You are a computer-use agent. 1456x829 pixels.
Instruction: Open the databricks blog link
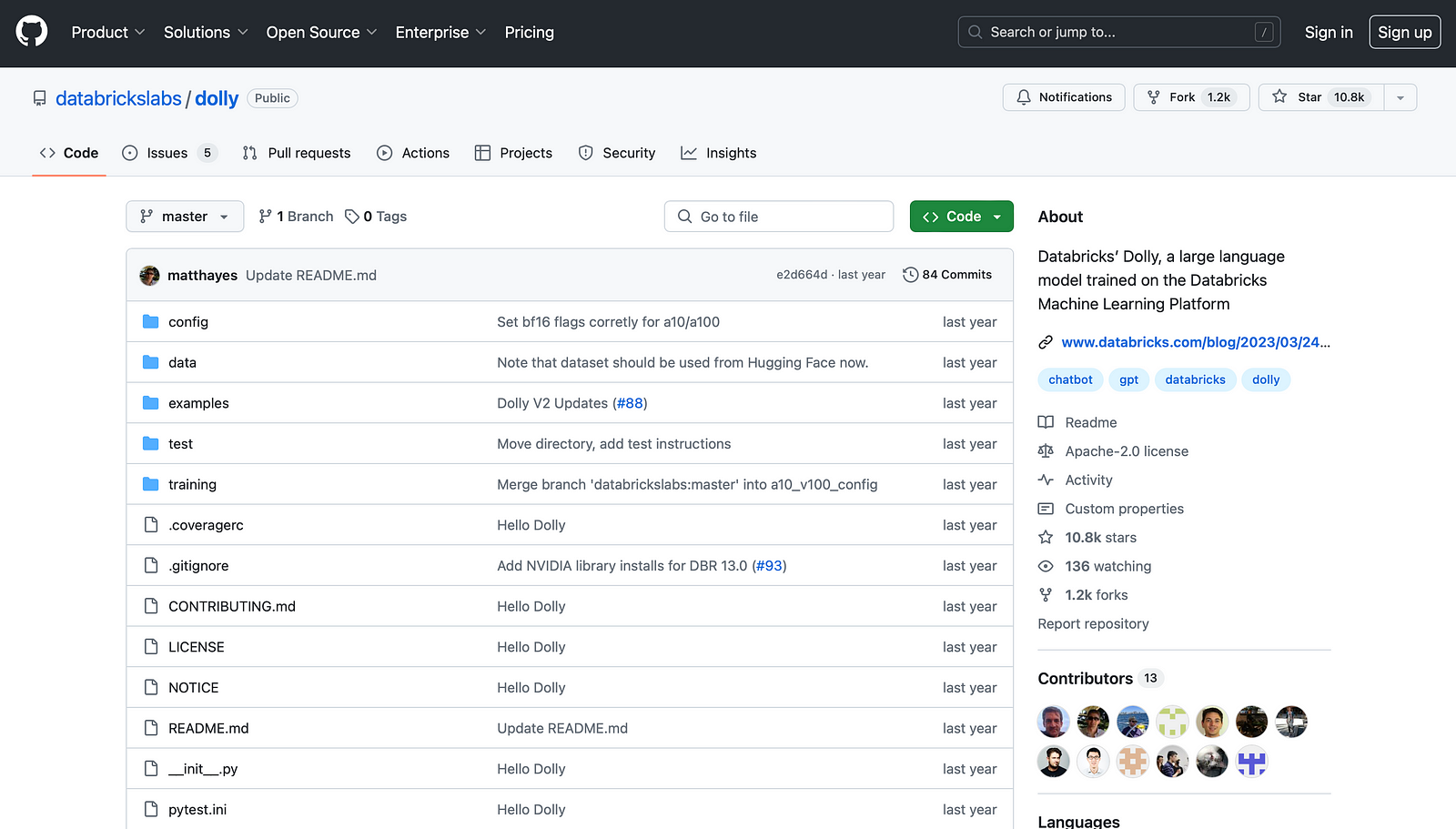click(x=1195, y=342)
